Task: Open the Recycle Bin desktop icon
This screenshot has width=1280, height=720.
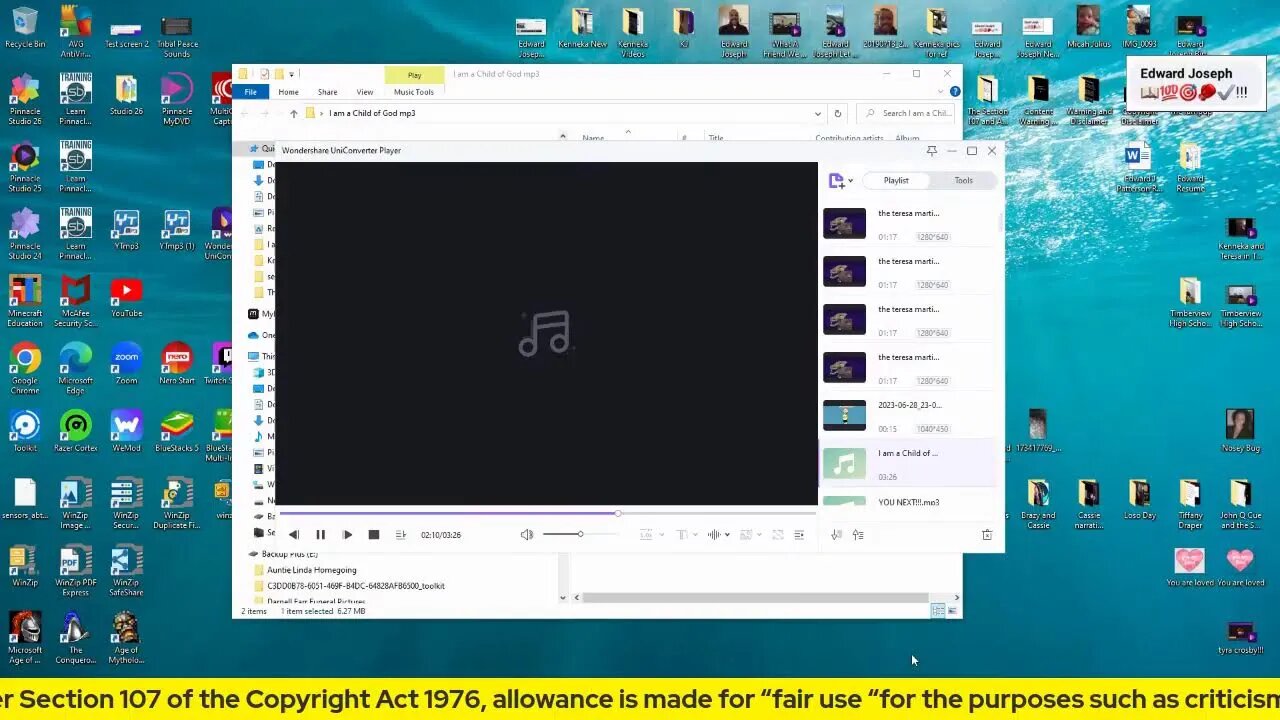Action: (25, 28)
